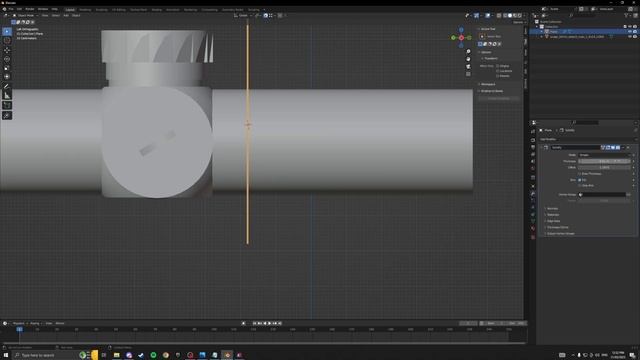Screen dimensions: 640x360
Task: Enable Even Thickness in Solidify modifier
Action: [x=579, y=173]
